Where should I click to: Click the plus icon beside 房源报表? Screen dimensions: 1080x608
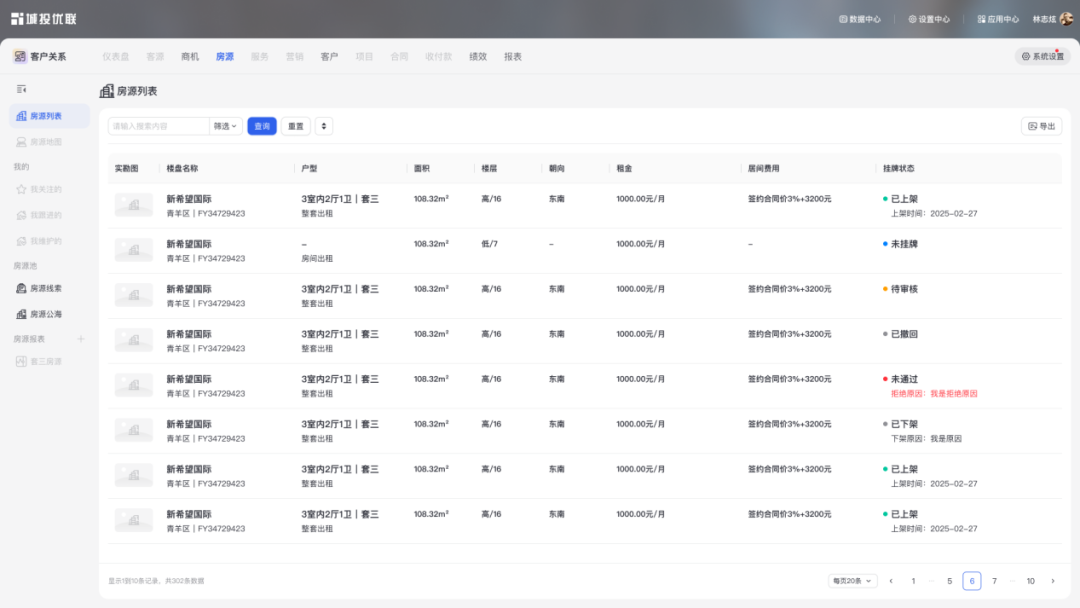click(81, 339)
